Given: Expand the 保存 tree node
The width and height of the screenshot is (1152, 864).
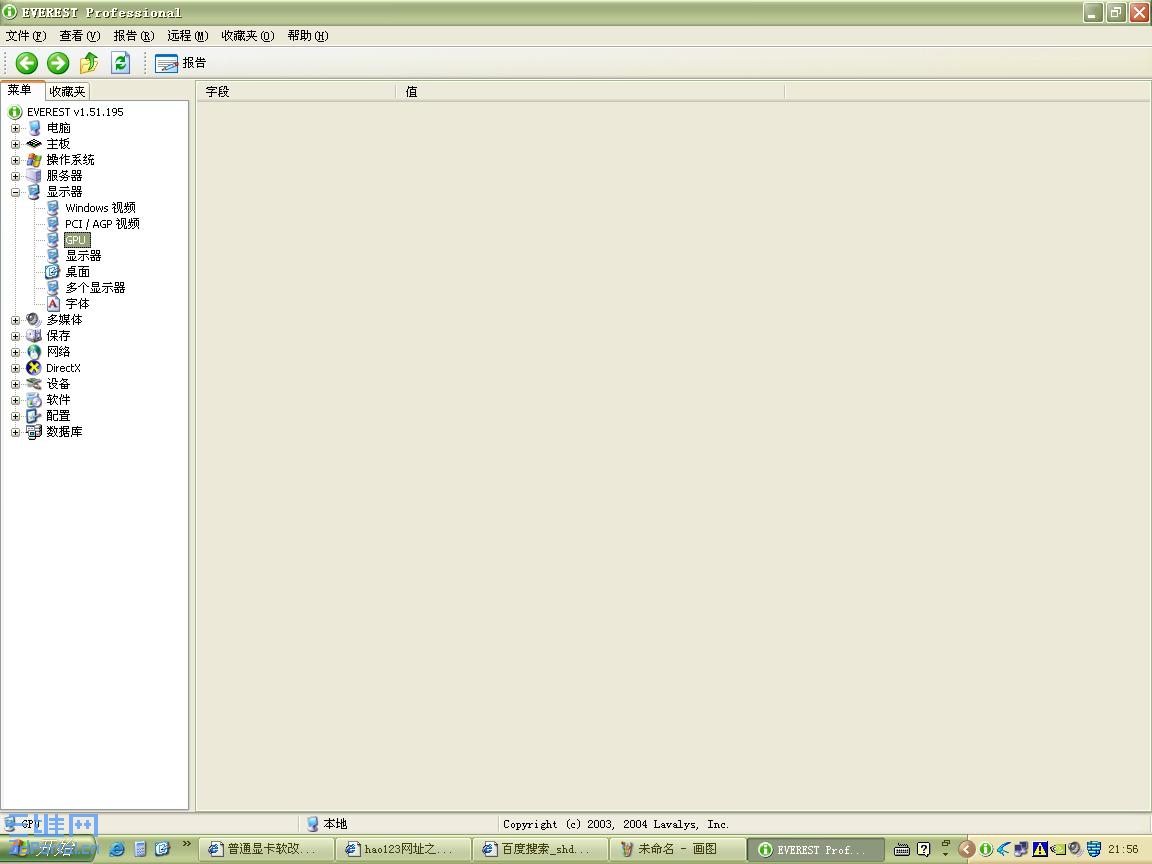Looking at the screenshot, I should (x=15, y=336).
